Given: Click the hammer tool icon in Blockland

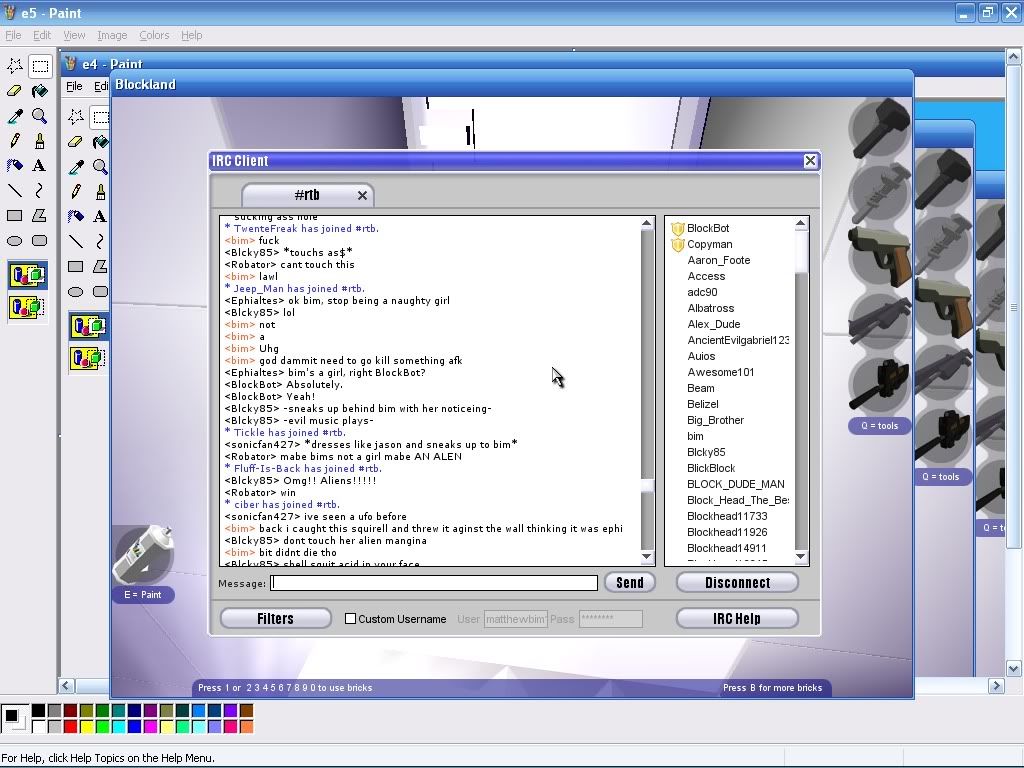Looking at the screenshot, I should (x=880, y=129).
